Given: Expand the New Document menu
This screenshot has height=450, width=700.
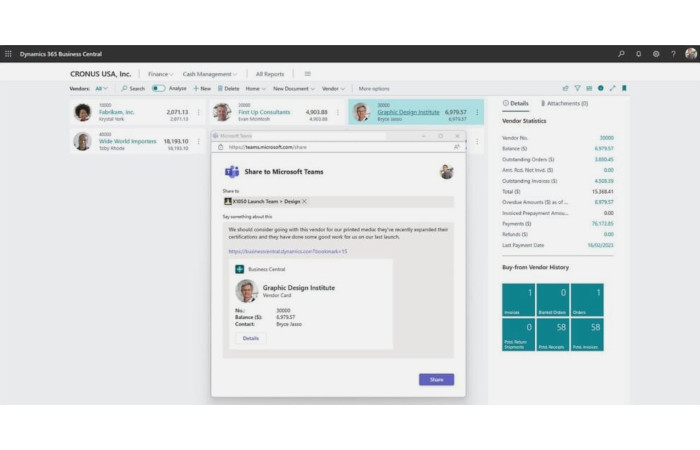Looking at the screenshot, I should click(x=294, y=88).
